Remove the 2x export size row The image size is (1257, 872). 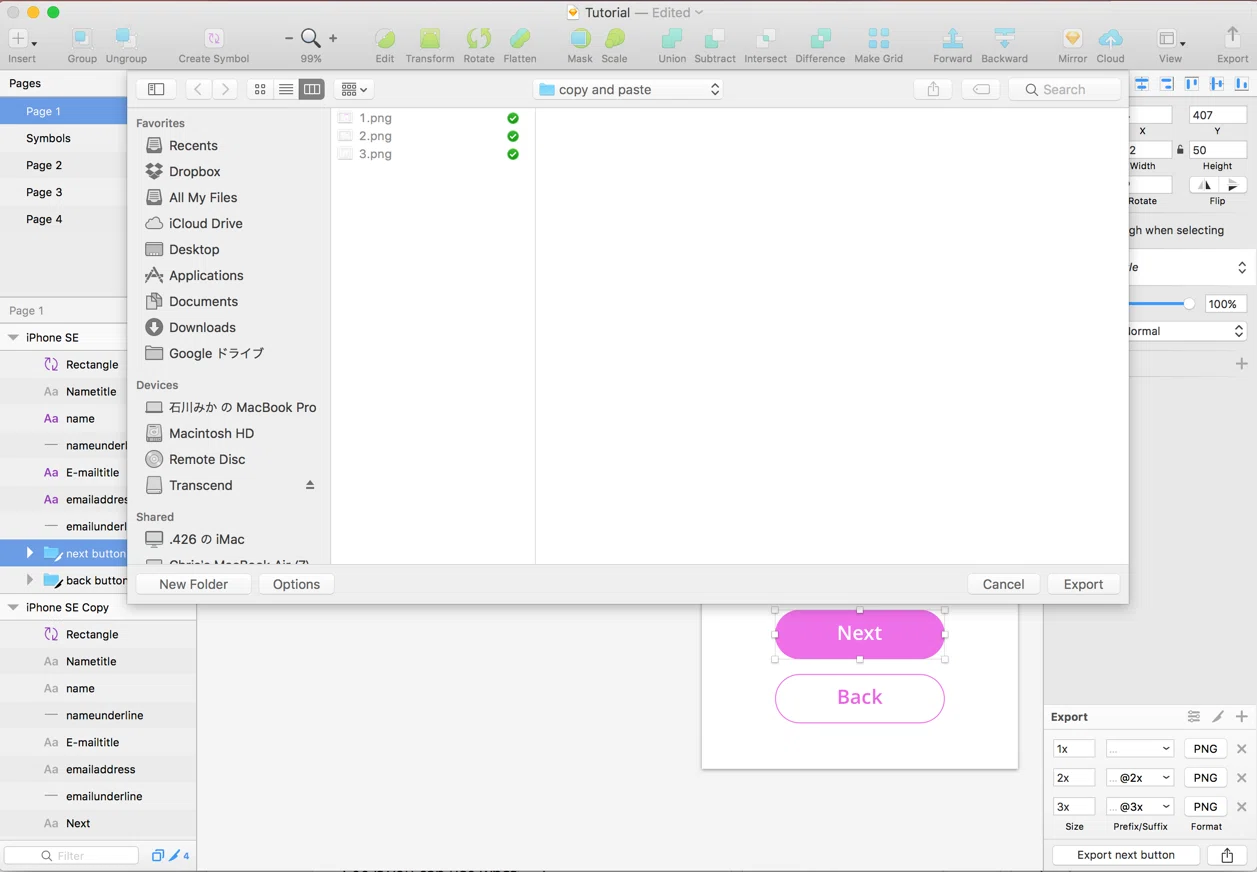click(1241, 777)
